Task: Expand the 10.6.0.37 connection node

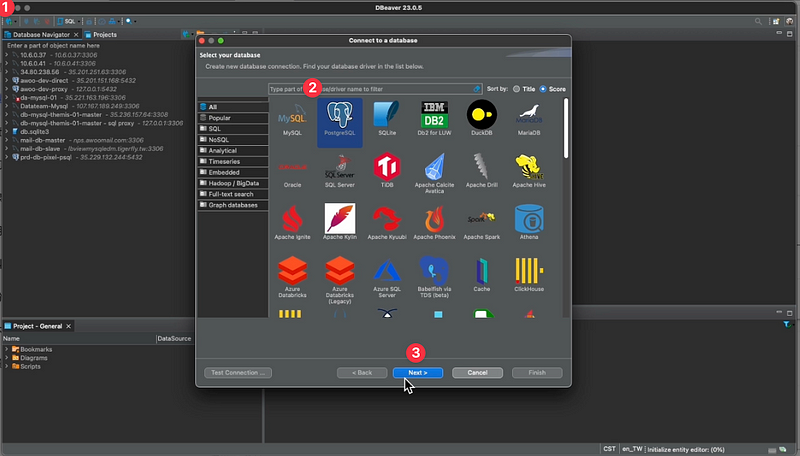Action: click(x=7, y=55)
